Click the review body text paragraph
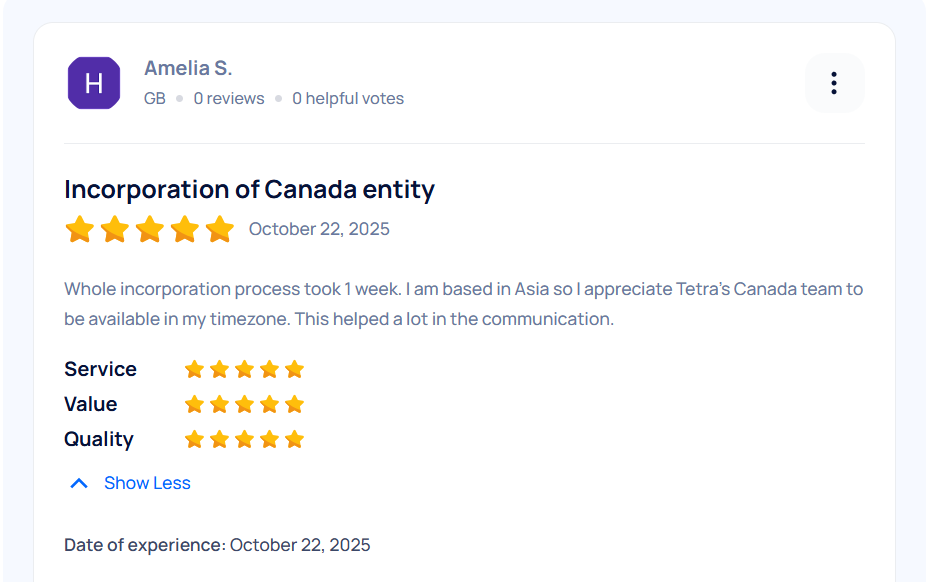The image size is (932, 582). point(463,304)
